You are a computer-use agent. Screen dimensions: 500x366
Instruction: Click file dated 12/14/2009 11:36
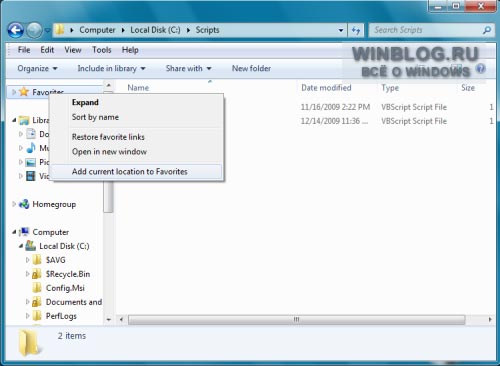(334, 121)
